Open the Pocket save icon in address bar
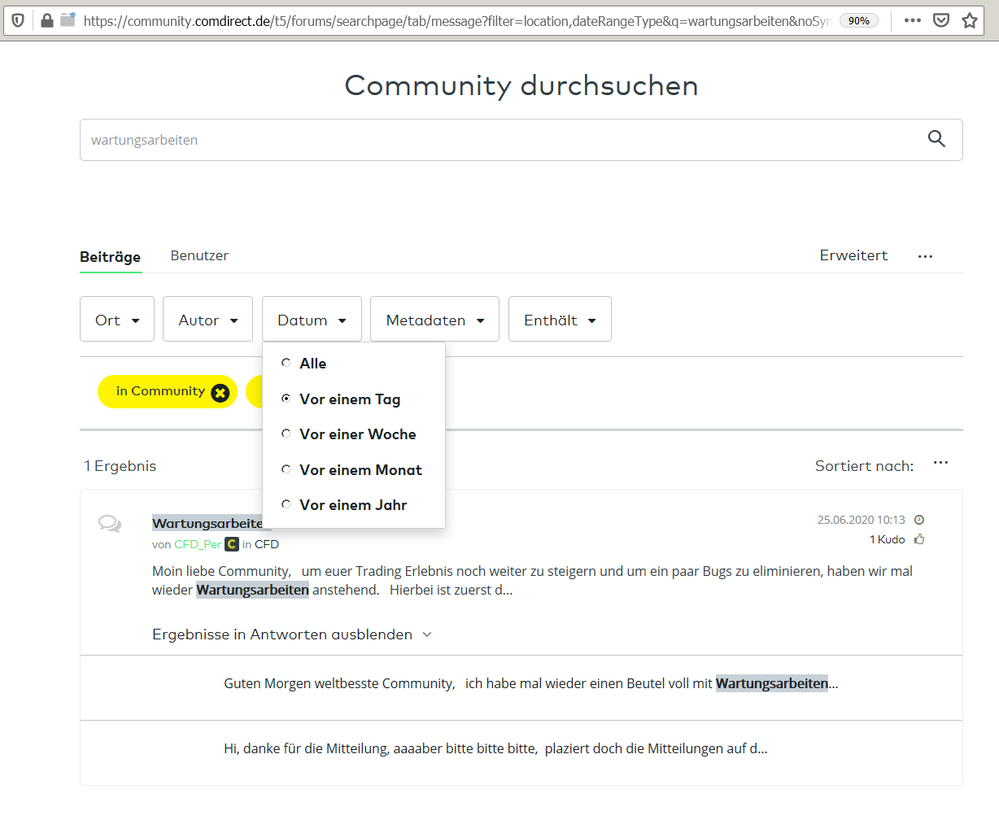 click(941, 20)
